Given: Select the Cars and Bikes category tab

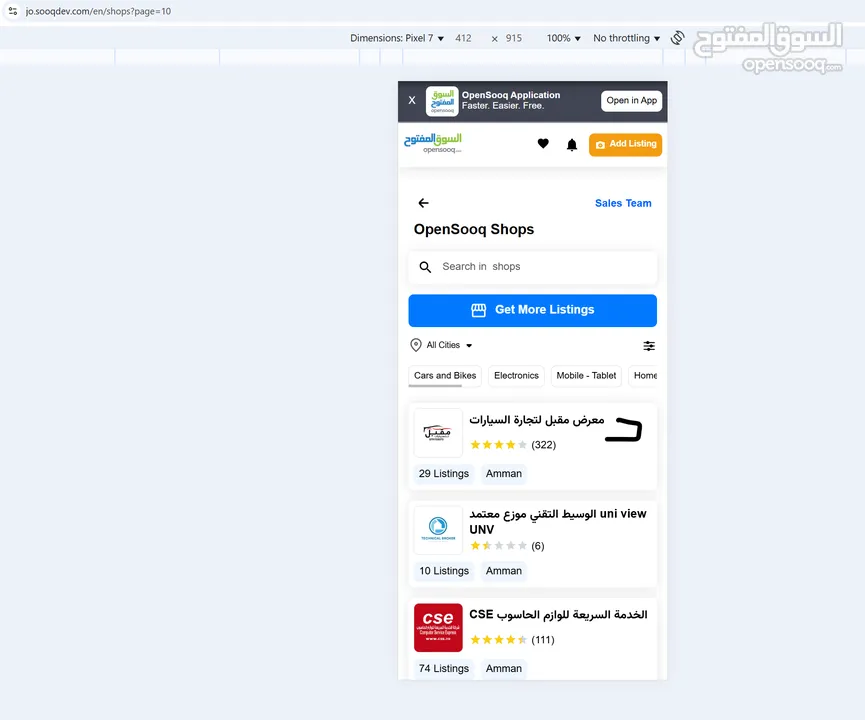Looking at the screenshot, I should pos(445,376).
